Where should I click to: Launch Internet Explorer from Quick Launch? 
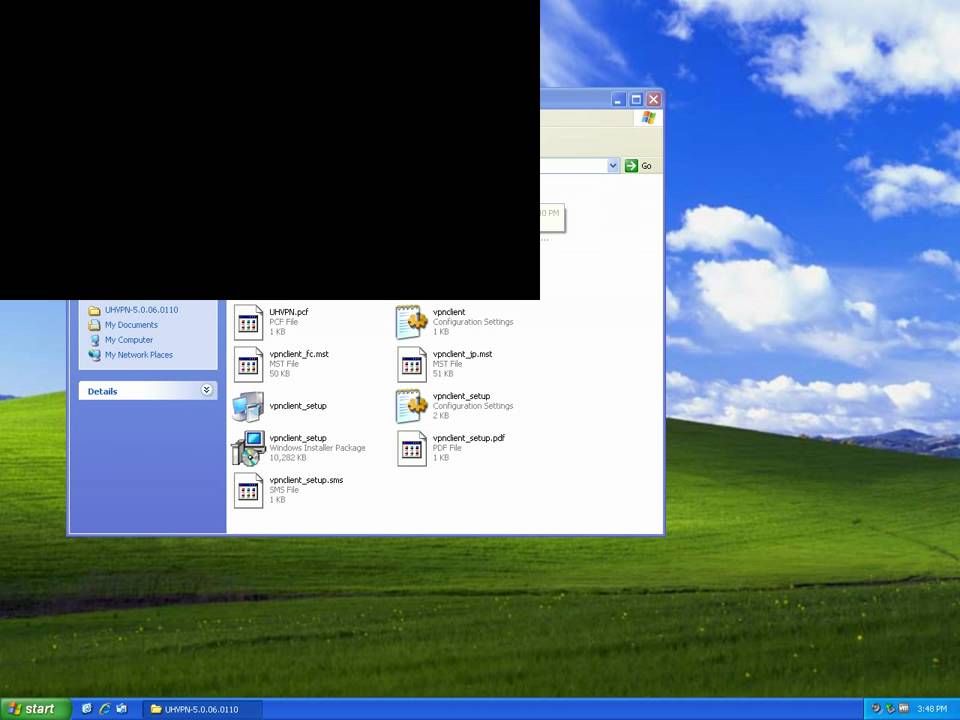105,709
